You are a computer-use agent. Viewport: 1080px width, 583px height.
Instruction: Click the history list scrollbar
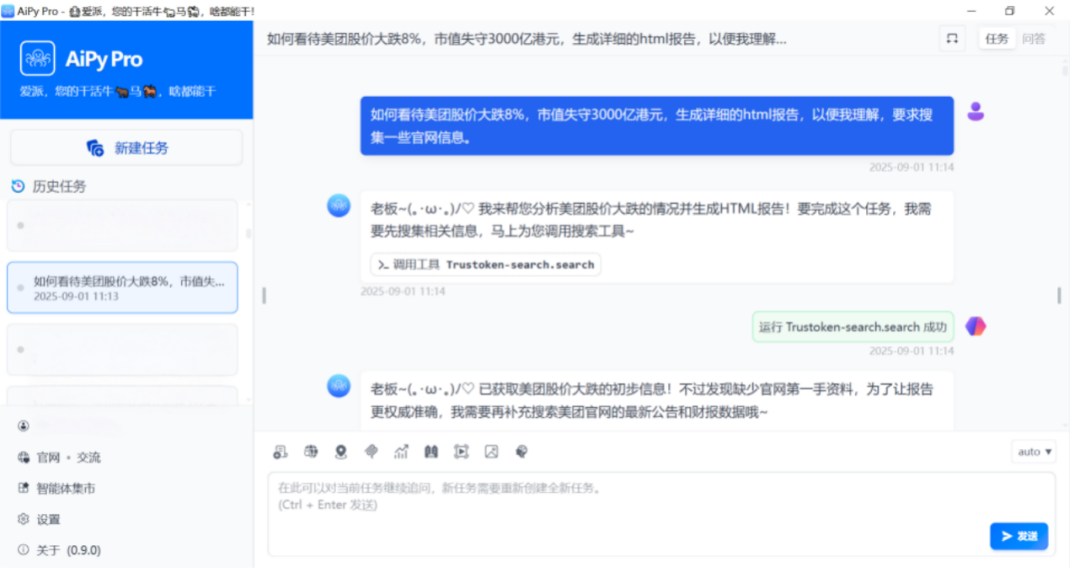point(249,234)
